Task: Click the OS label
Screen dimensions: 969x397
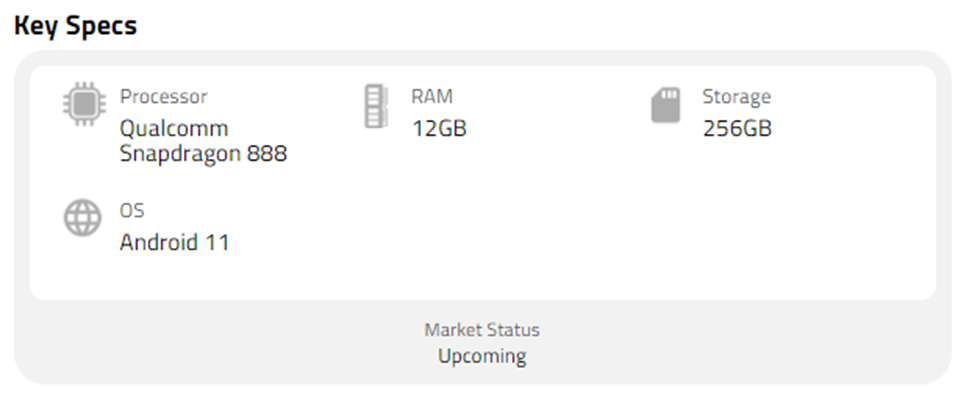Action: pos(132,210)
